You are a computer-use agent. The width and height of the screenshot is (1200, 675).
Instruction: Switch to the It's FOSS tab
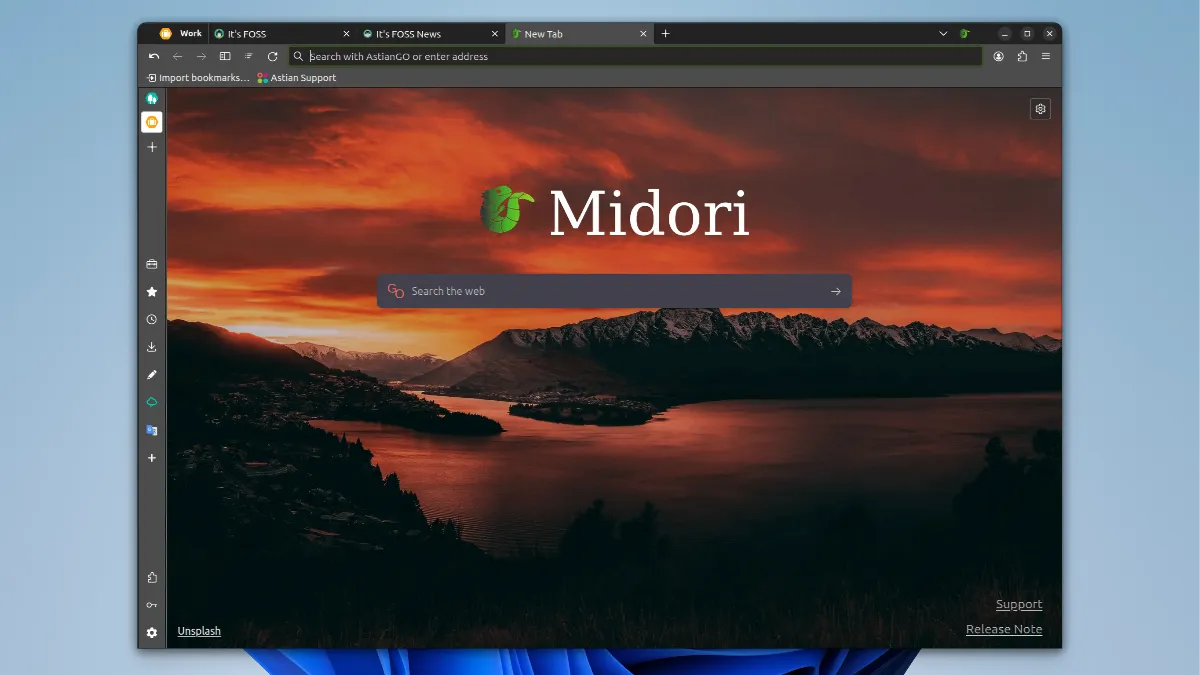(275, 34)
